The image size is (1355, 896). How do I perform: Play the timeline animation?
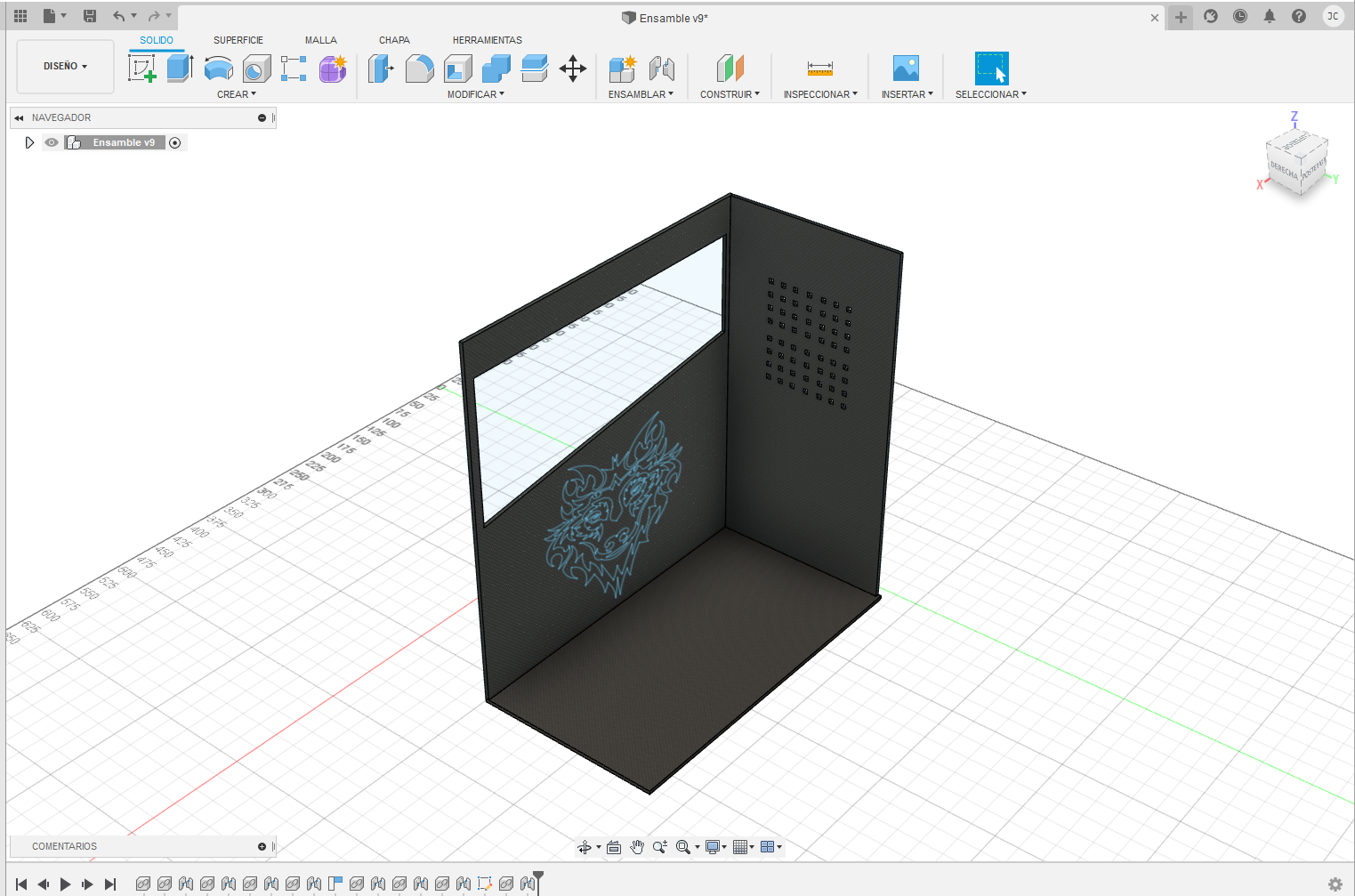click(65, 884)
